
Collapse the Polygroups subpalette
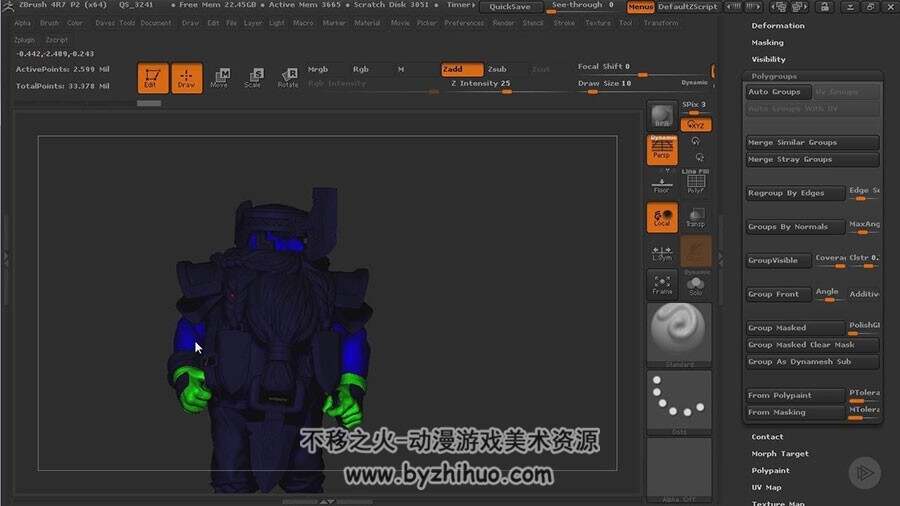(774, 76)
